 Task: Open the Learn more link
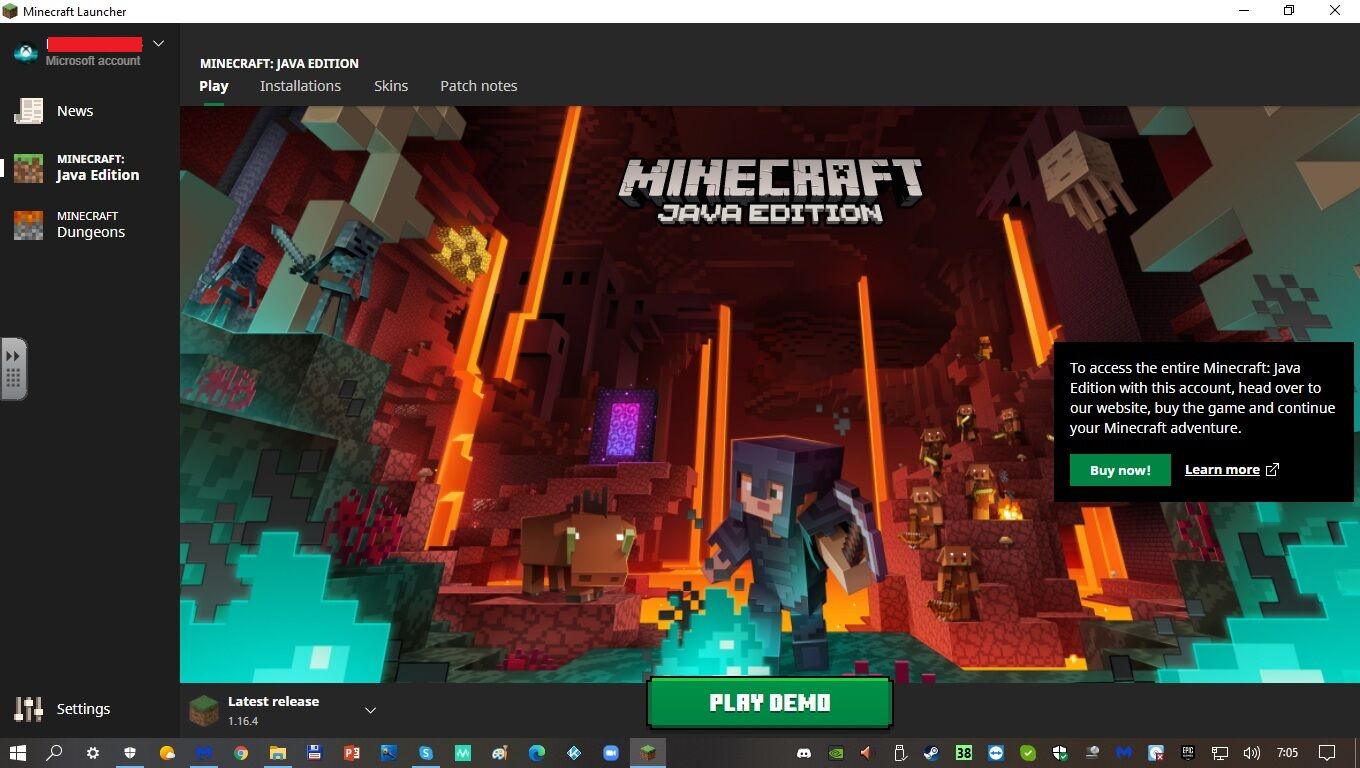(1222, 470)
